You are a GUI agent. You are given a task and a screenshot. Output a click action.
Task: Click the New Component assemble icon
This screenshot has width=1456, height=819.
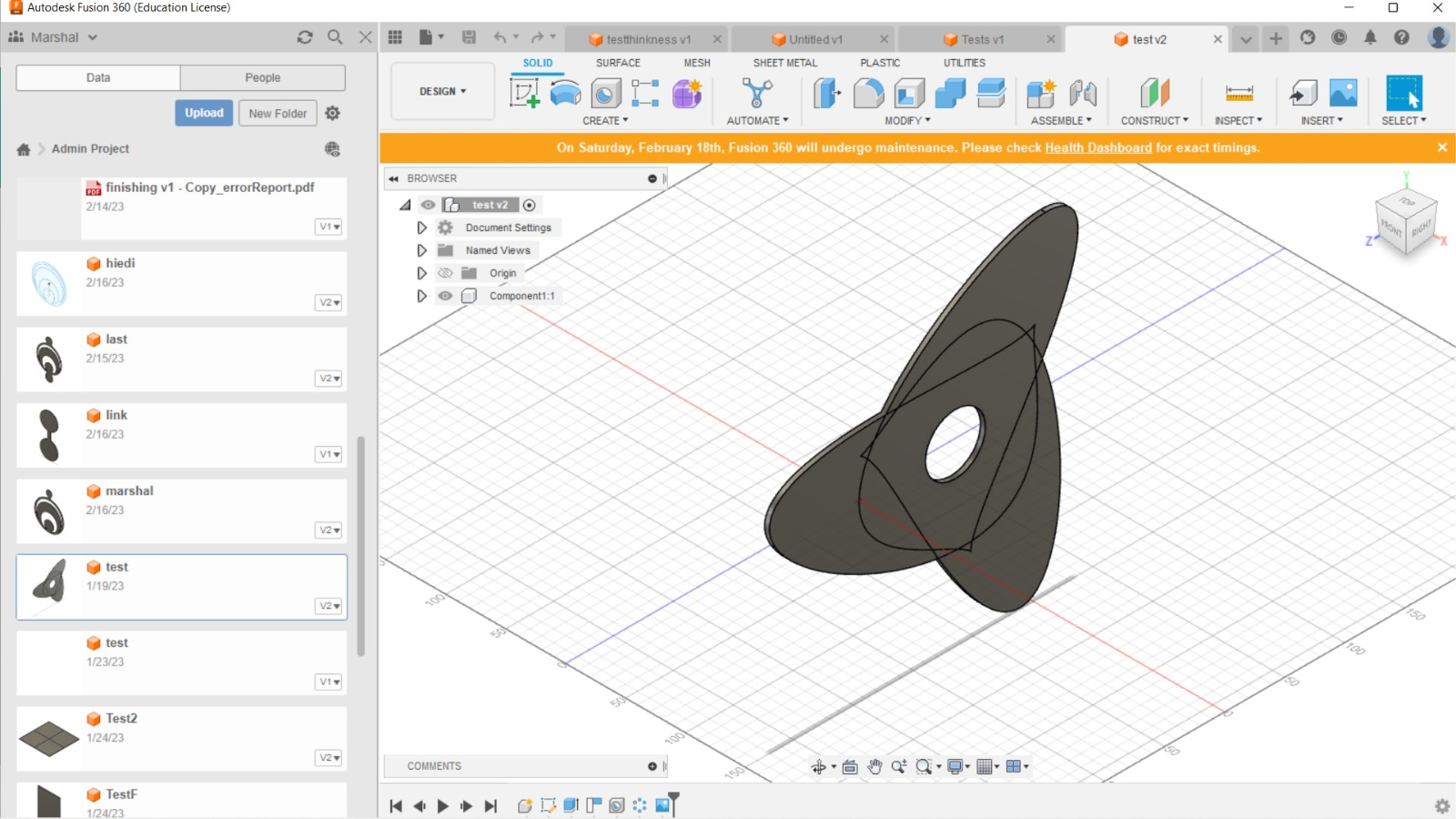[x=1041, y=93]
